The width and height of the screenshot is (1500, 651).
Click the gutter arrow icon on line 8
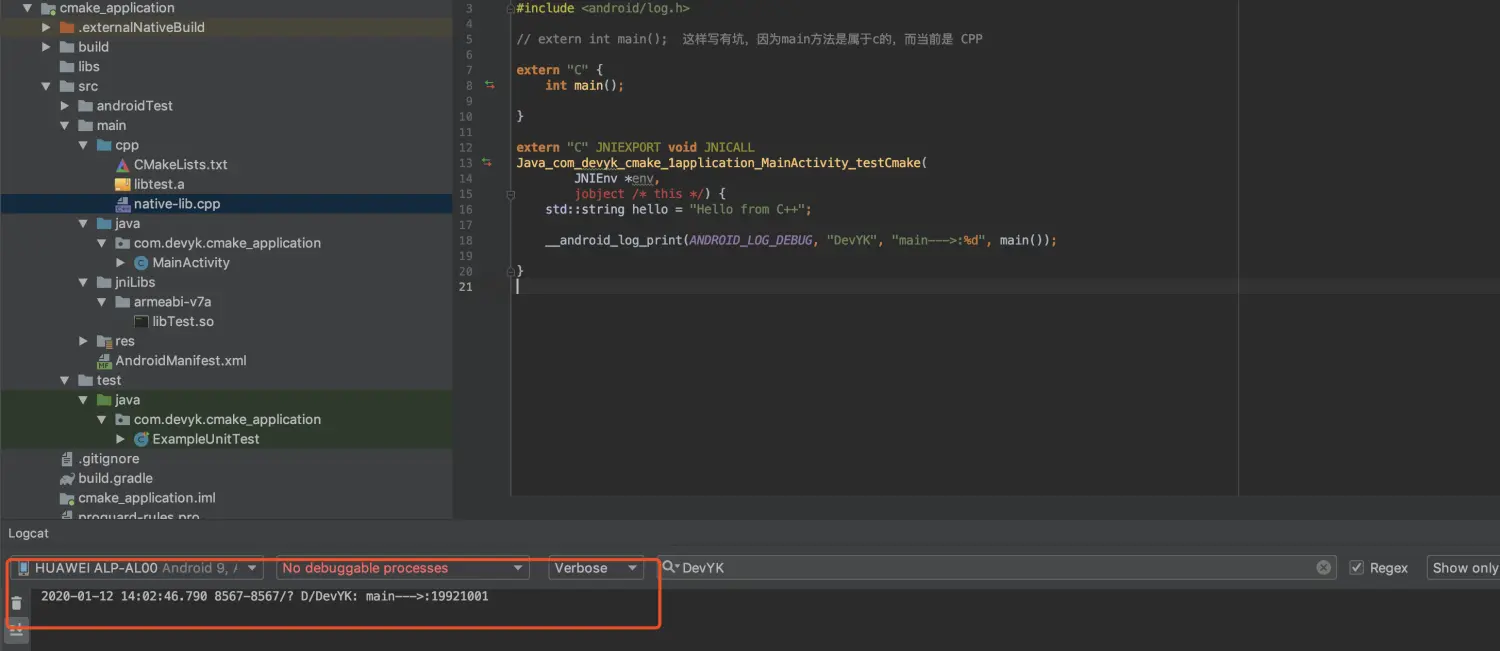pos(490,85)
